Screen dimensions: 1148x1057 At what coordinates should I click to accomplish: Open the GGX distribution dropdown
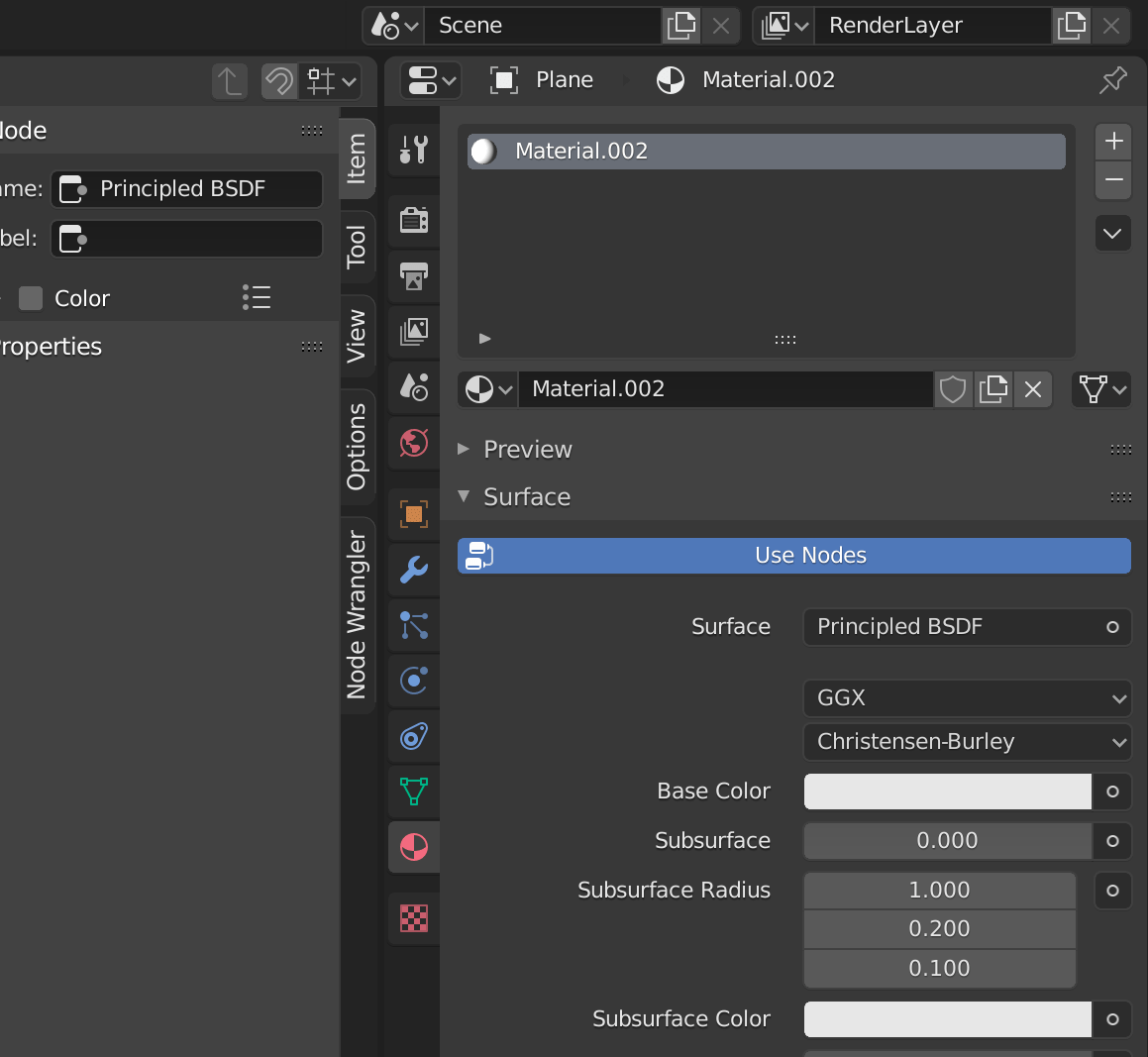pyautogui.click(x=967, y=698)
